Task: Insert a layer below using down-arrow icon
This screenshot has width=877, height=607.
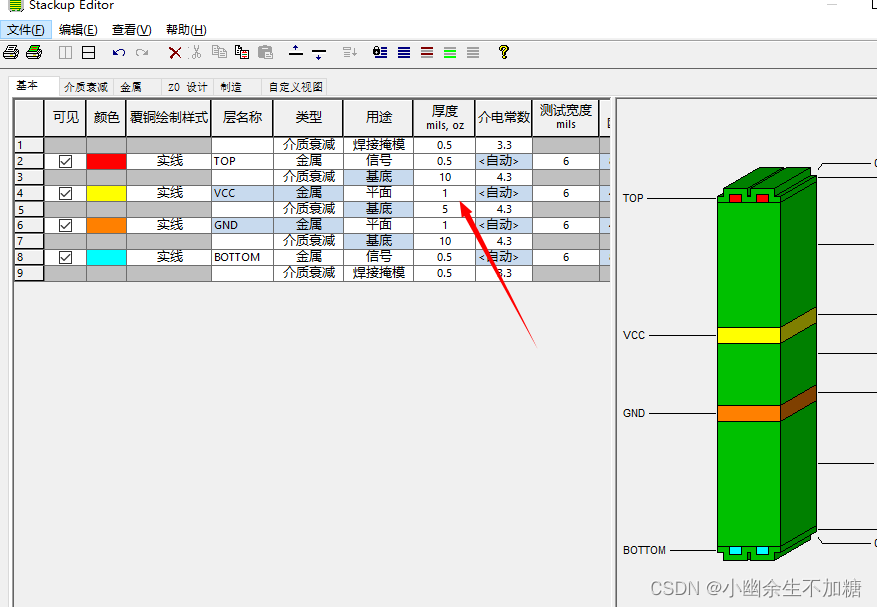Action: pos(319,54)
